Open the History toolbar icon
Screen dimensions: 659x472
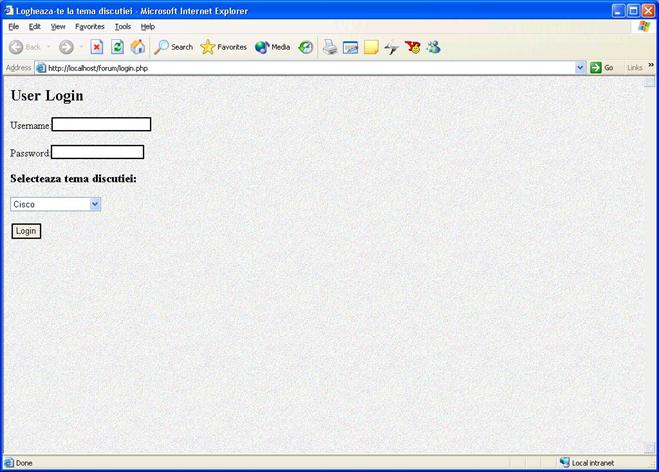point(306,47)
